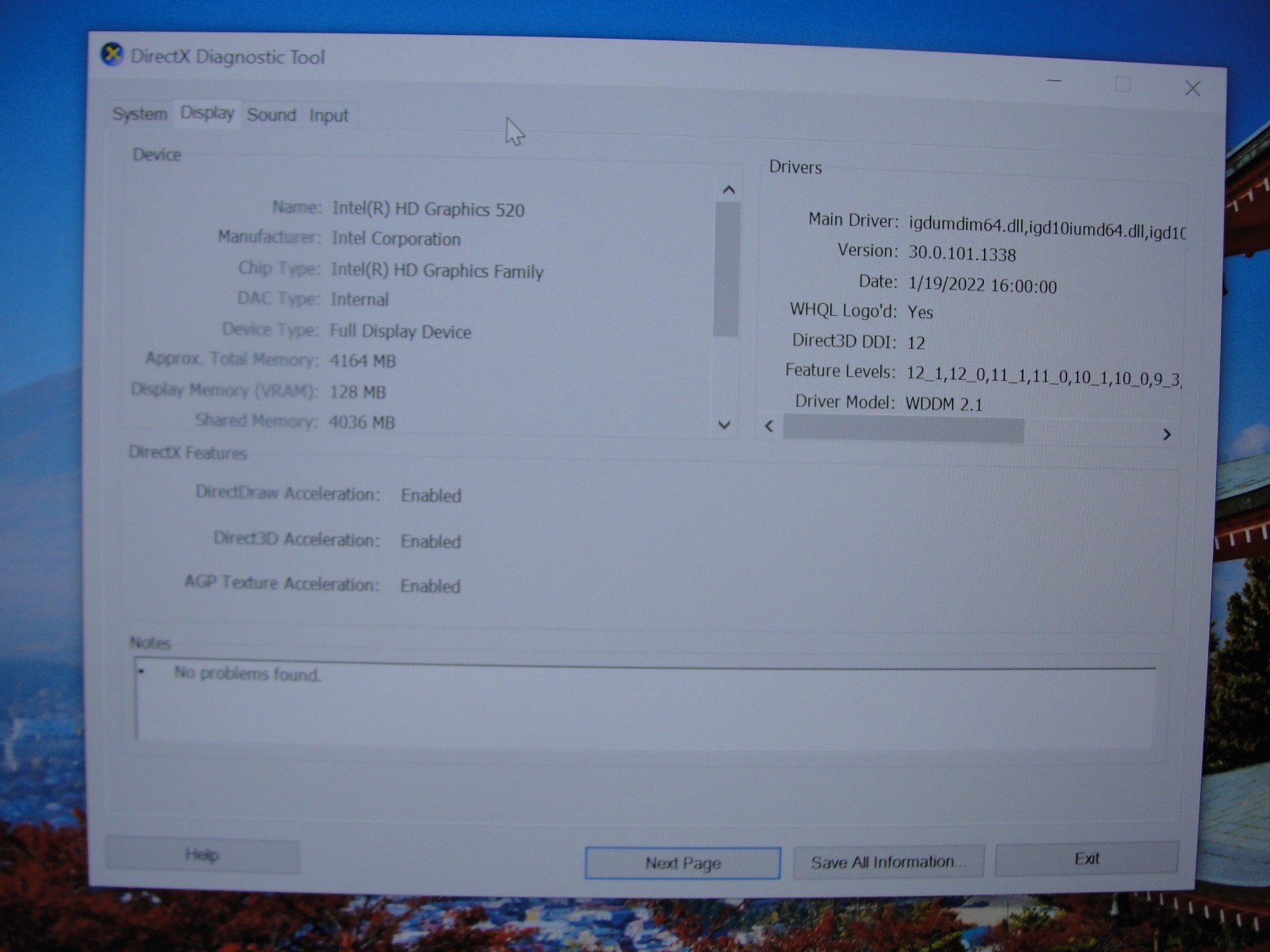Click the DirectX Diagnostic Tool title icon
1270x952 pixels.
tap(112, 55)
